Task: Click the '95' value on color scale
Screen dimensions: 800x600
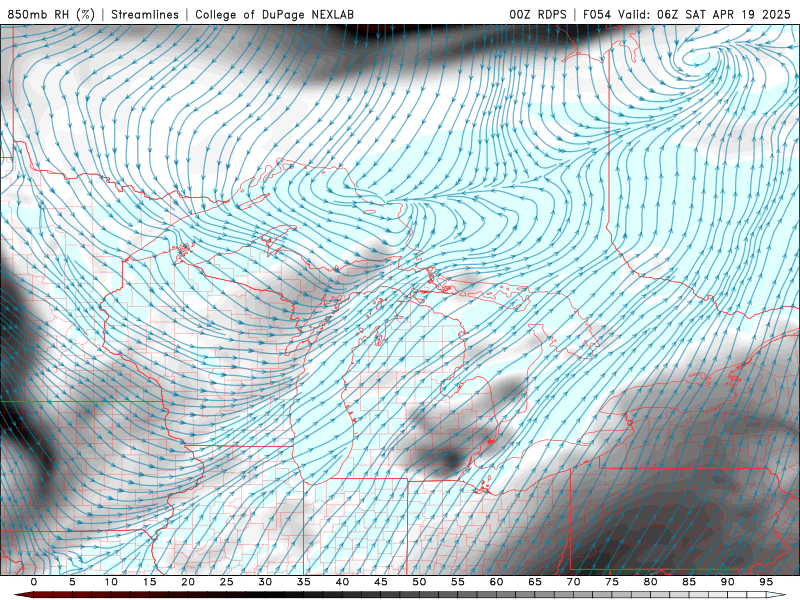Action: click(x=766, y=582)
